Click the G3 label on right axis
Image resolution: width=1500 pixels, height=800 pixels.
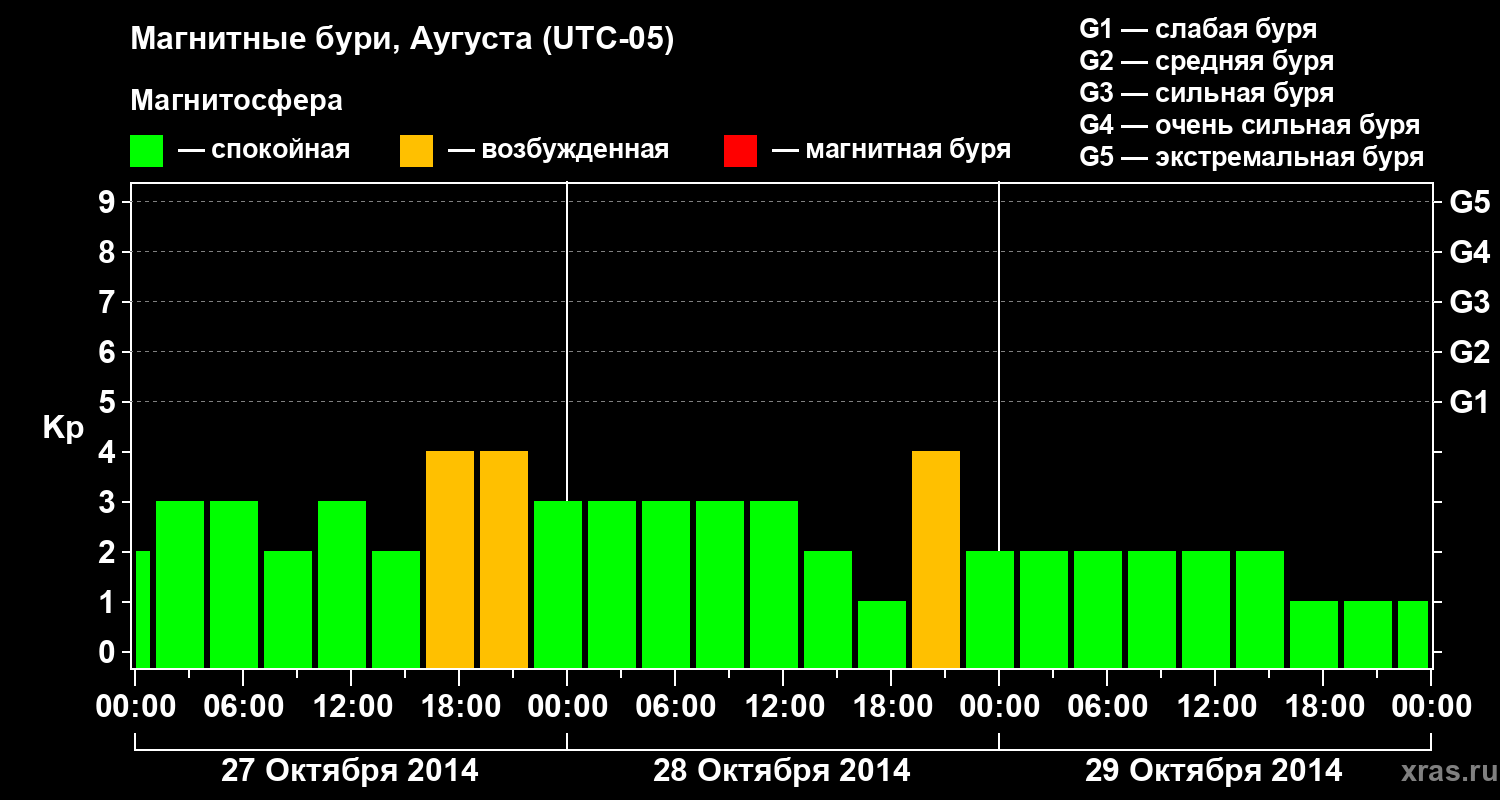[1469, 302]
